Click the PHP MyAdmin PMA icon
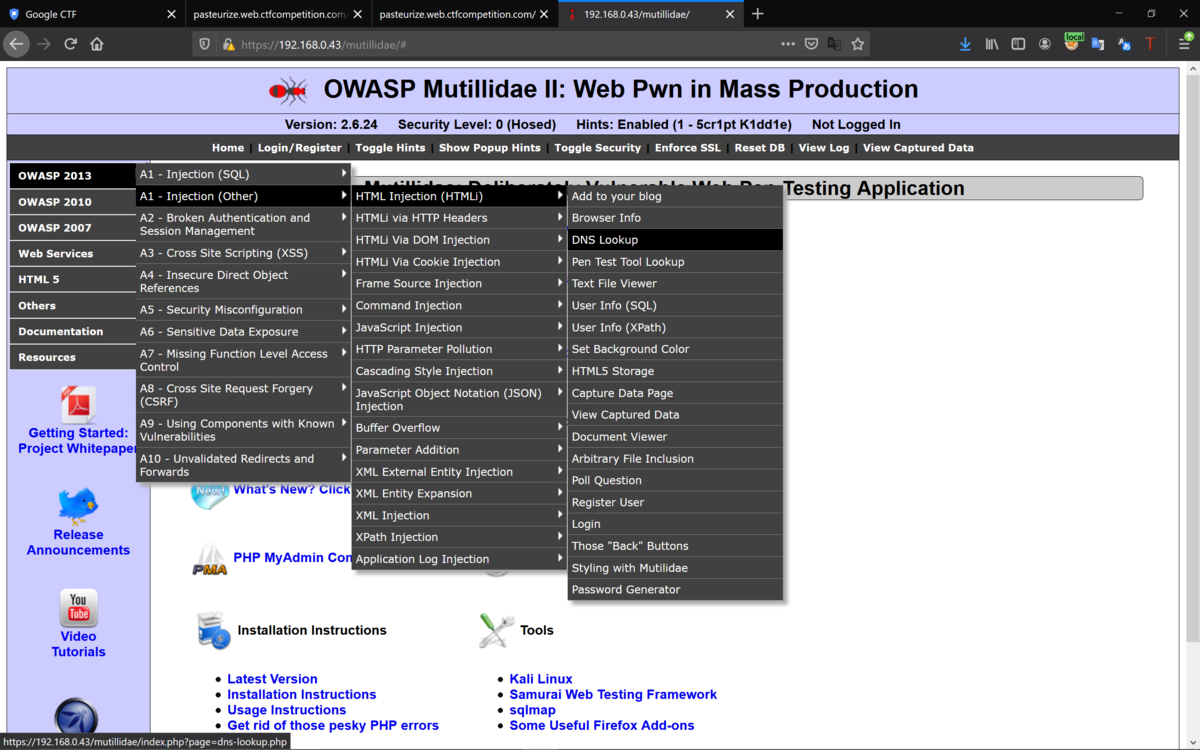The height and width of the screenshot is (750, 1200). pyautogui.click(x=210, y=560)
